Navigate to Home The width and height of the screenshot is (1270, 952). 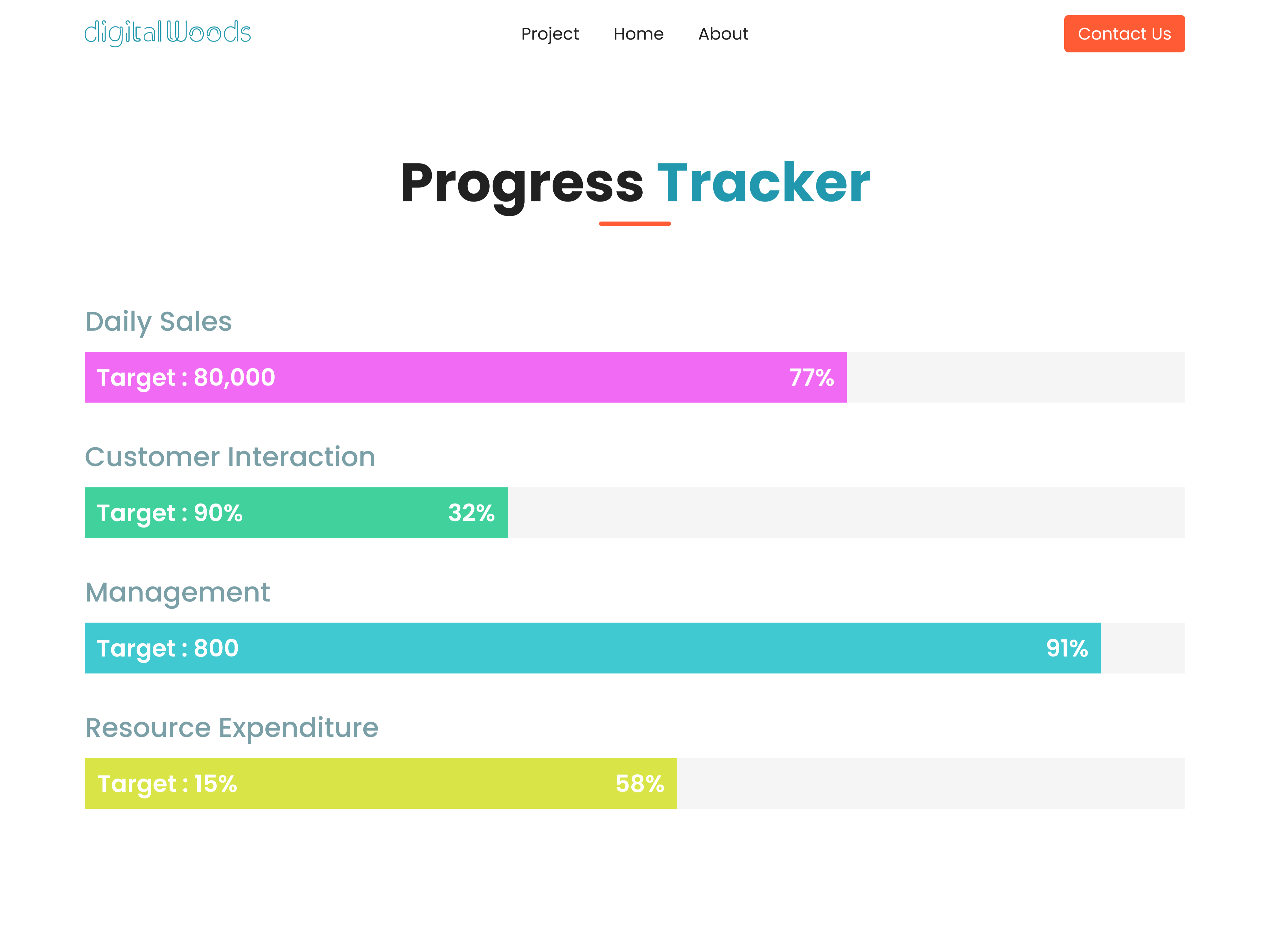click(x=638, y=34)
